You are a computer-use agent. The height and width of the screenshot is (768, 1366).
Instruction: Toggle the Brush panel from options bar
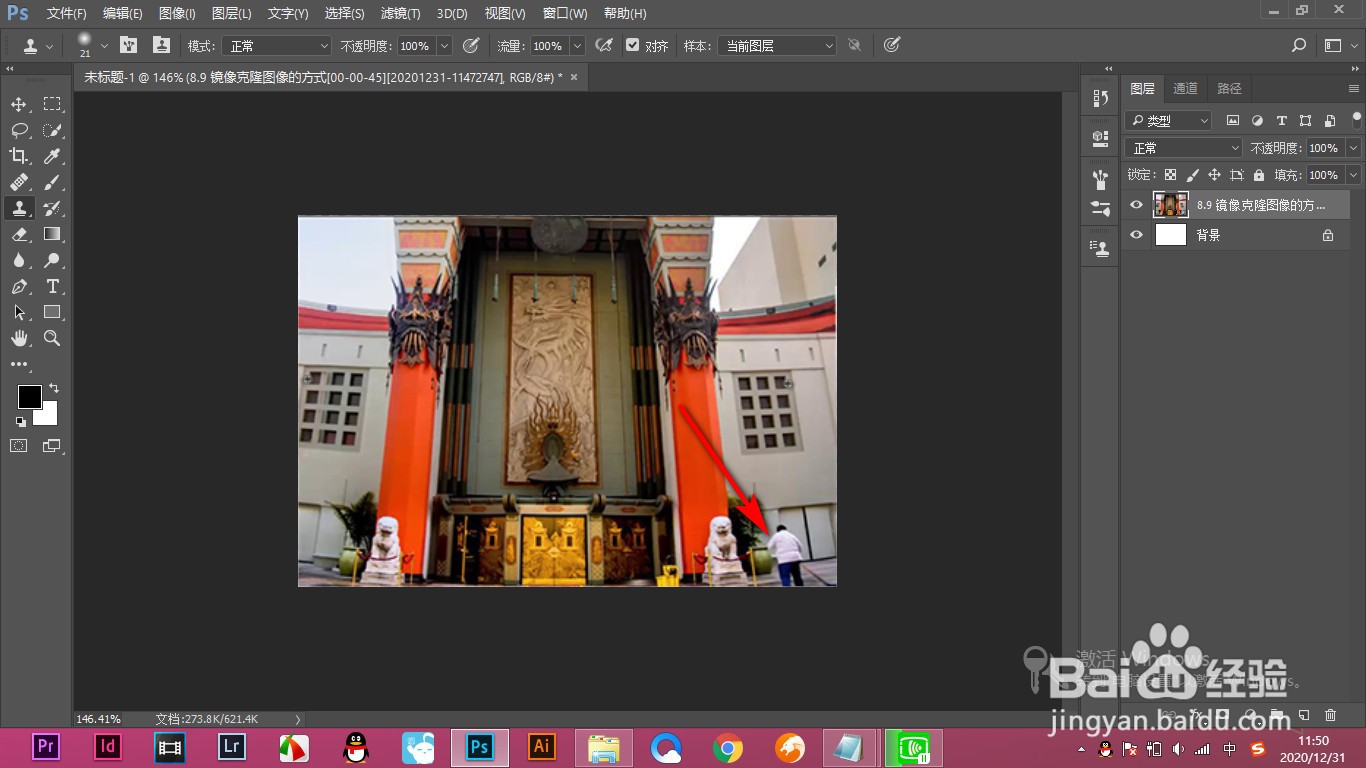[128, 45]
